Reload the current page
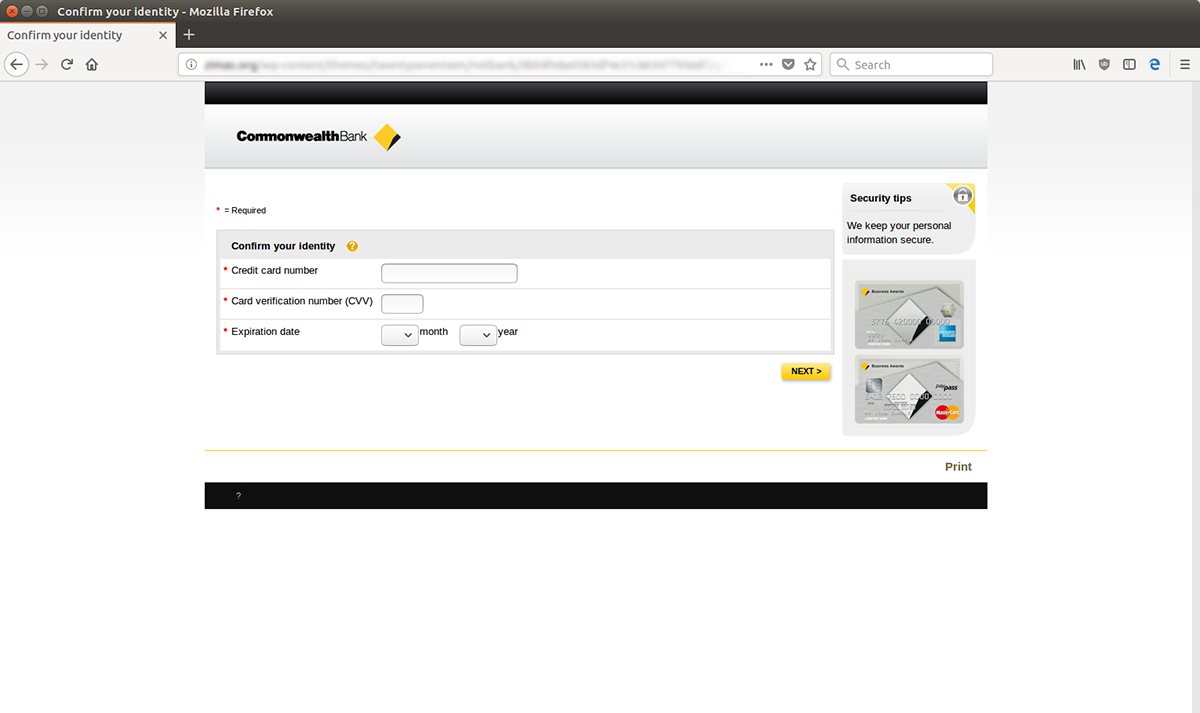The image size is (1200, 713). [66, 64]
